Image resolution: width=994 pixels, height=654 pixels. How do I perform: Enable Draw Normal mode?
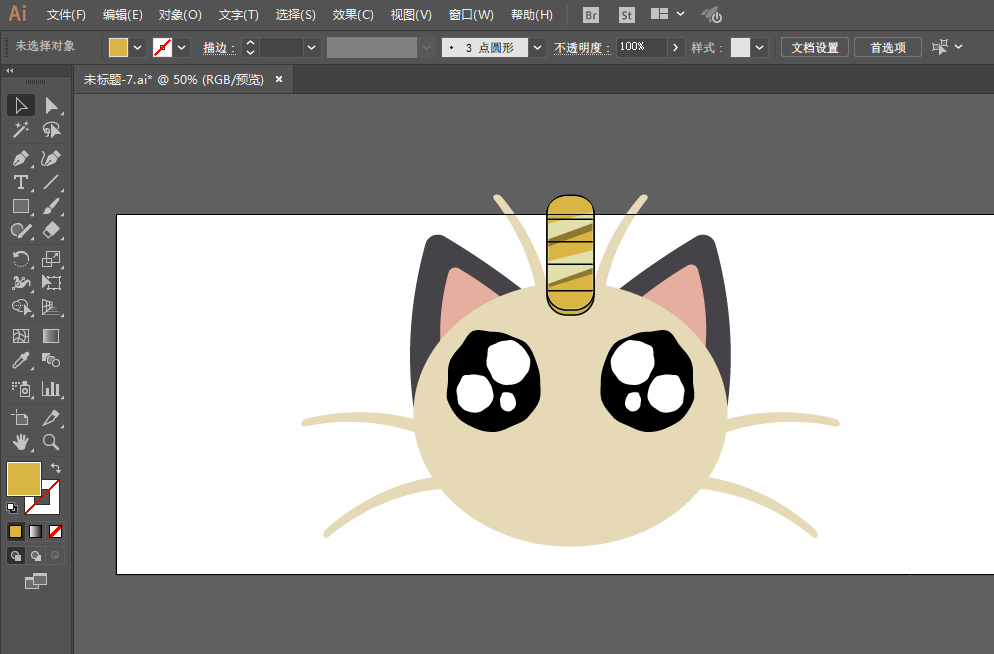(x=16, y=556)
